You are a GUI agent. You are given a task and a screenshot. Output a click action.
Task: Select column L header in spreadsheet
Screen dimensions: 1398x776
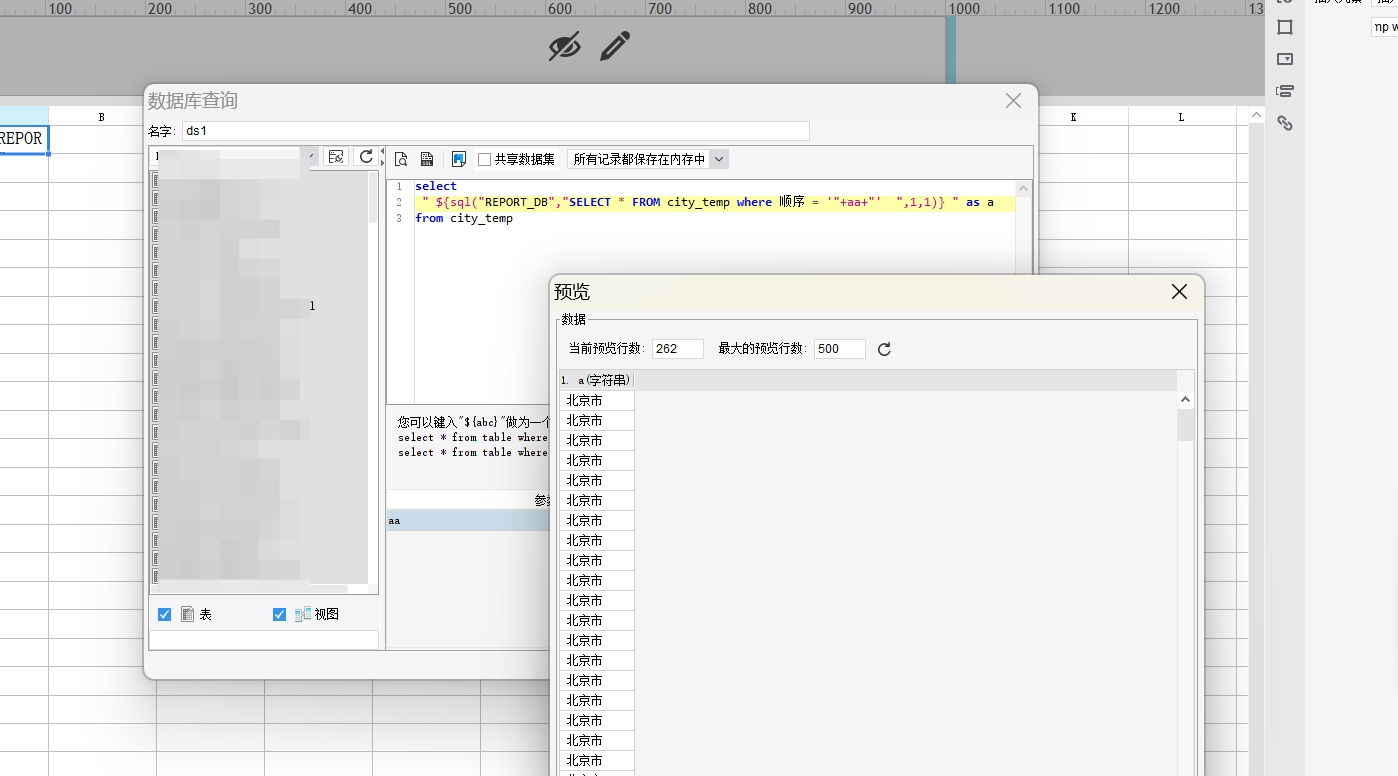[x=1181, y=116]
